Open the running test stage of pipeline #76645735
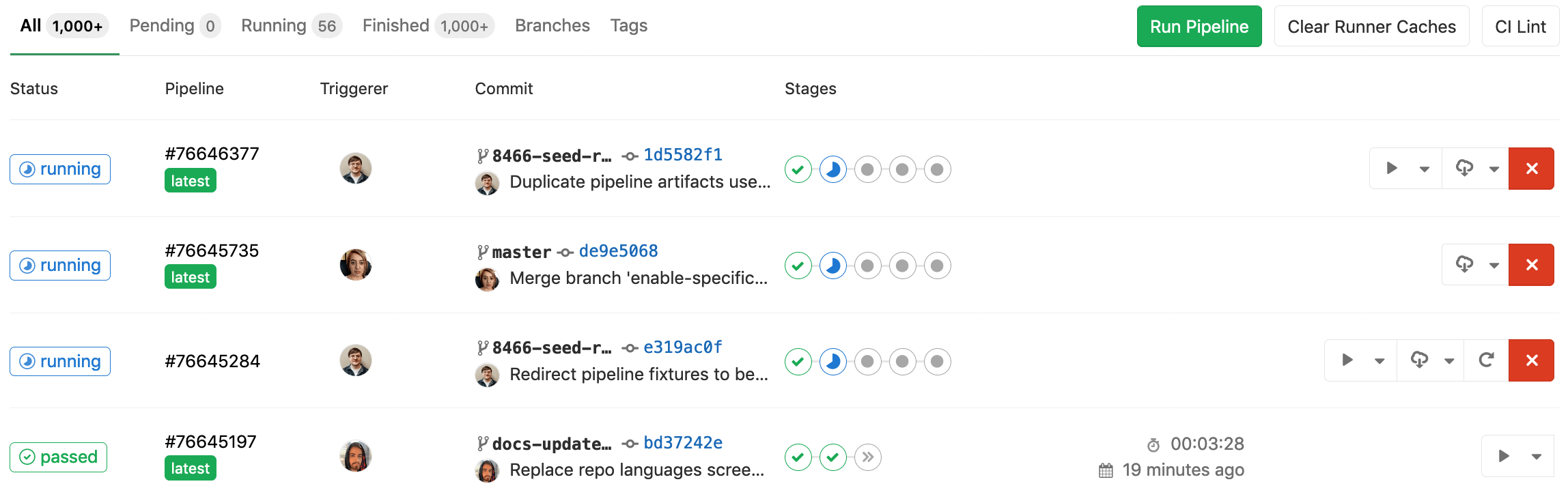The image size is (1568, 501). 833,266
